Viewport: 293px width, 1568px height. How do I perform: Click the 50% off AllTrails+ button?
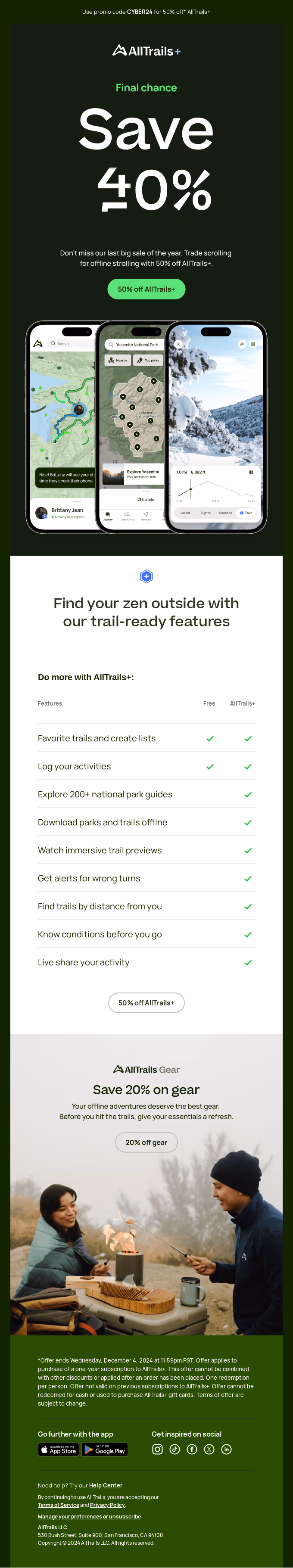pyautogui.click(x=146, y=289)
